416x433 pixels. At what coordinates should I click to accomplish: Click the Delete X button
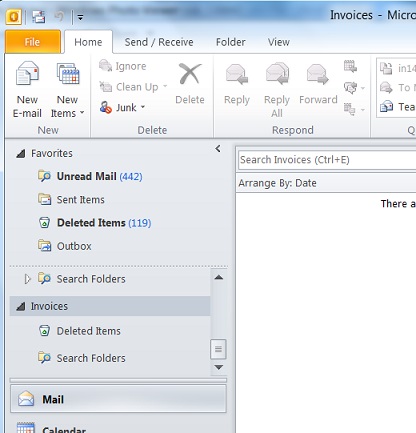pyautogui.click(x=190, y=83)
